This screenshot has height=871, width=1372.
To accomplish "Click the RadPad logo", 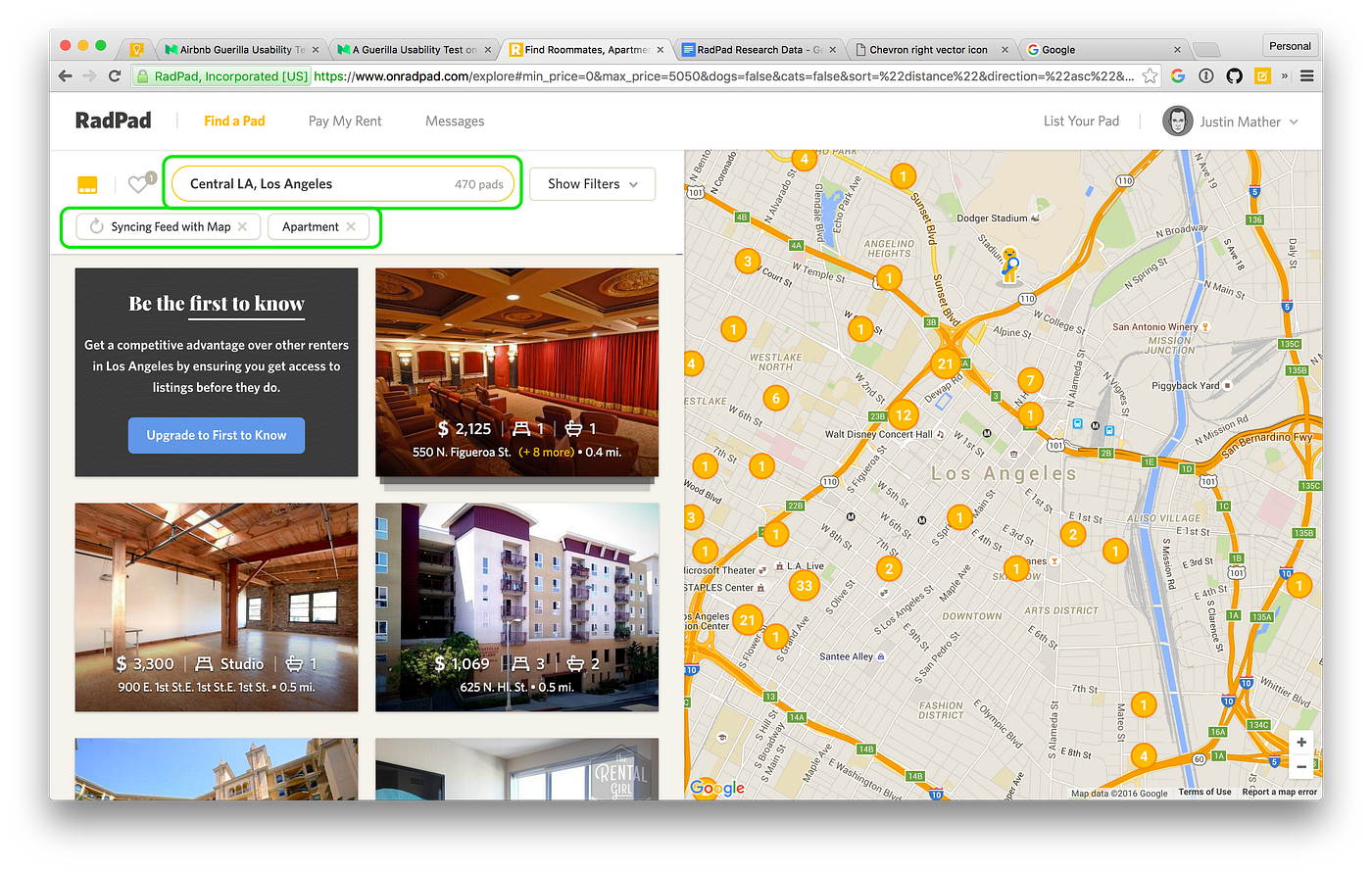I will tap(113, 120).
